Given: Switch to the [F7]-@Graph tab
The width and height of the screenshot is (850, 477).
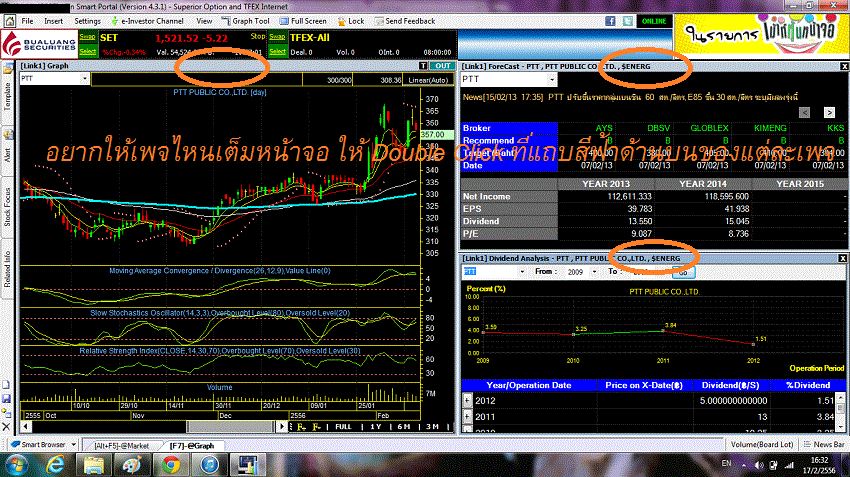Looking at the screenshot, I should click(192, 446).
